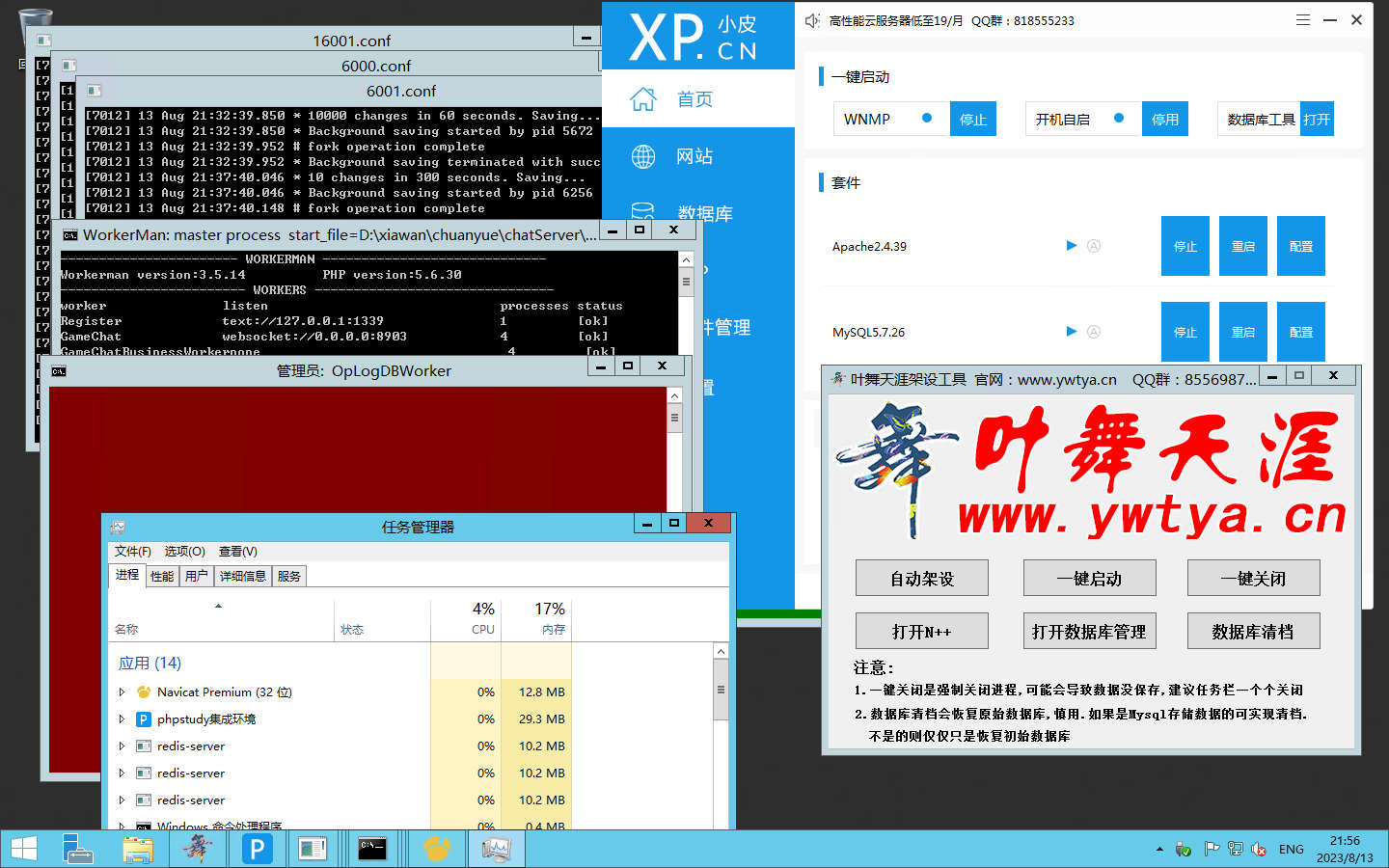Click the Task Manager process list scrollbar thumb

pyautogui.click(x=721, y=691)
